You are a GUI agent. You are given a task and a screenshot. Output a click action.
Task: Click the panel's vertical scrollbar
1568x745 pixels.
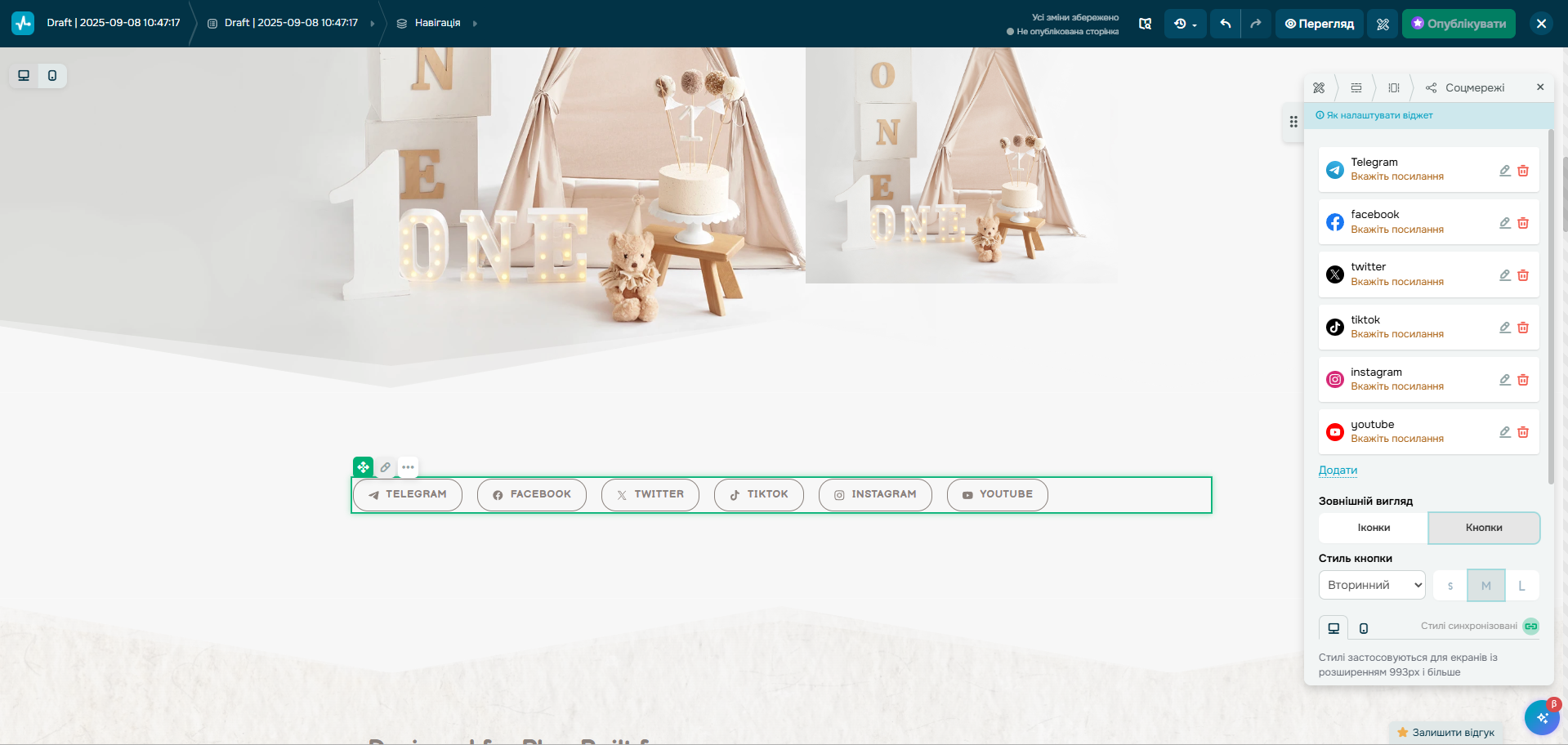click(x=1551, y=306)
